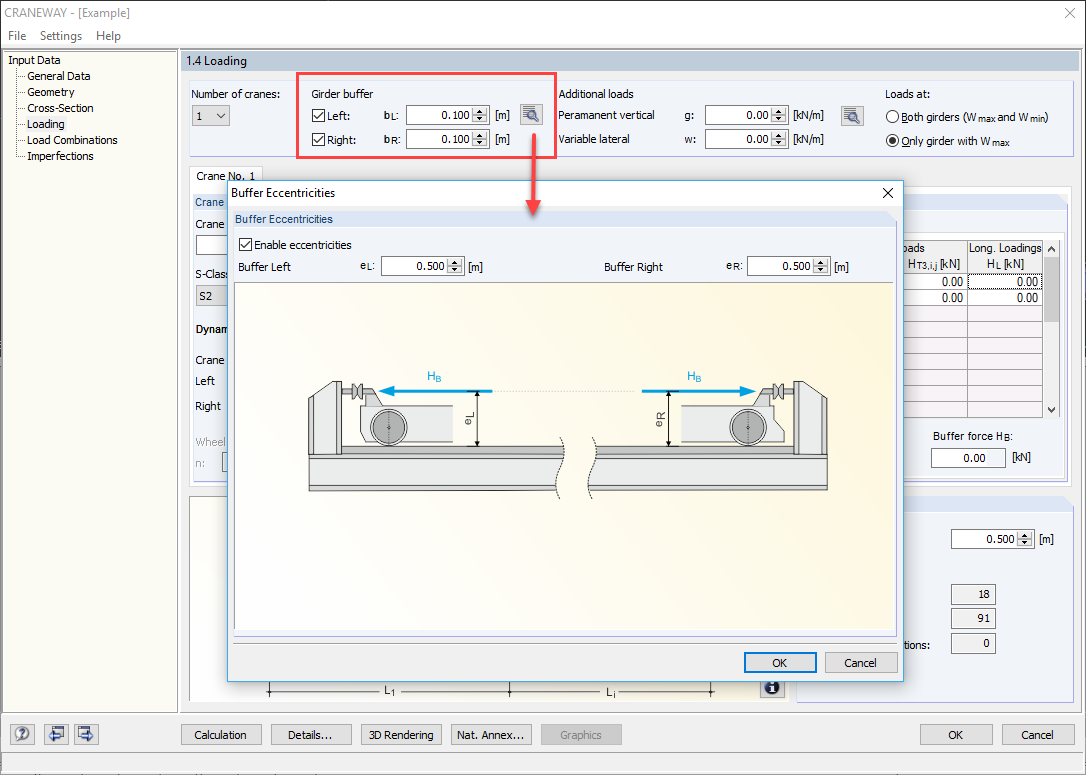The height and width of the screenshot is (775, 1086).
Task: Open the girder buffer eccentricities detail icon
Action: pos(531,115)
